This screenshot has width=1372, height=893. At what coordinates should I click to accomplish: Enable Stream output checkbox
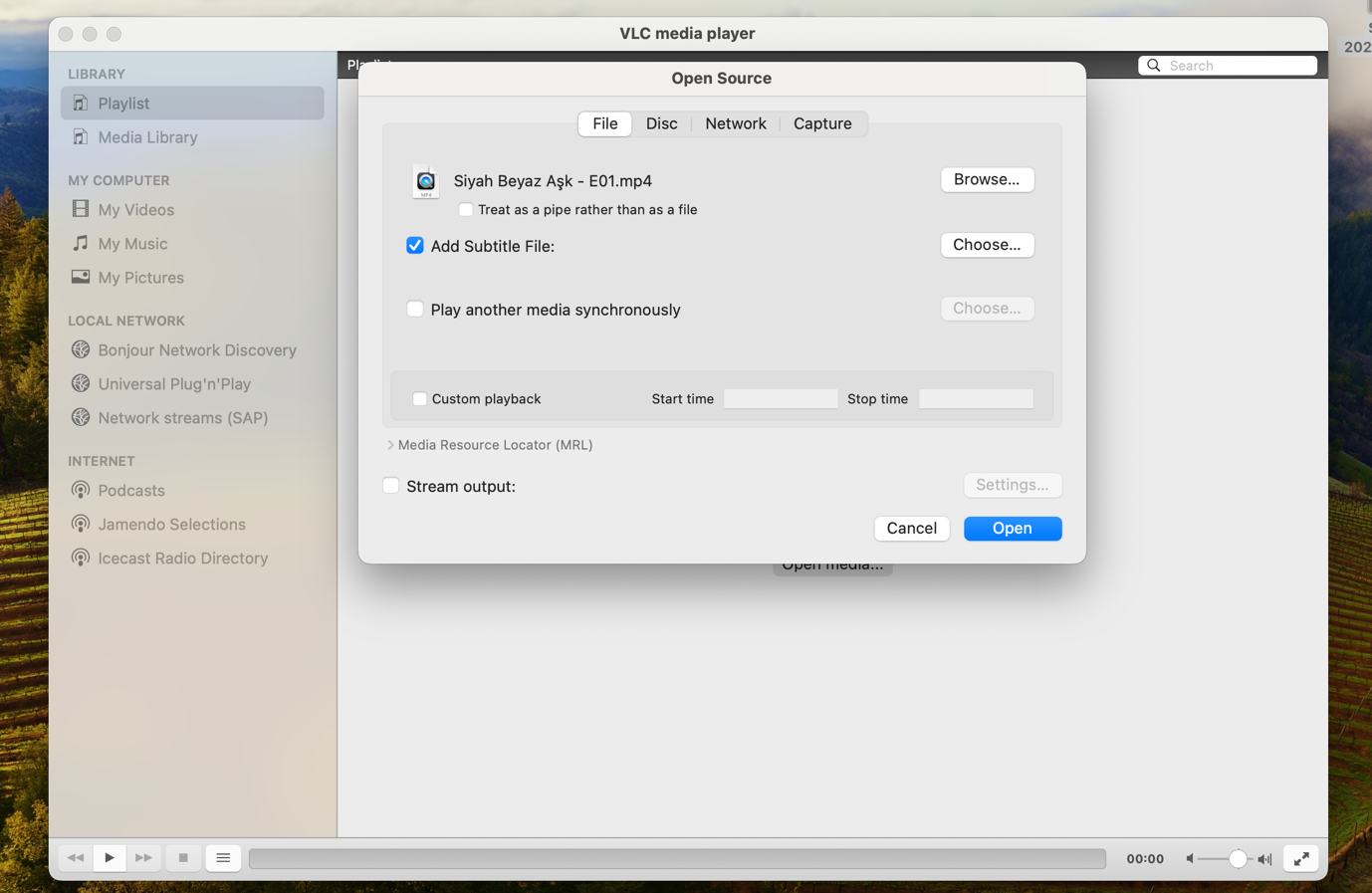click(x=391, y=485)
